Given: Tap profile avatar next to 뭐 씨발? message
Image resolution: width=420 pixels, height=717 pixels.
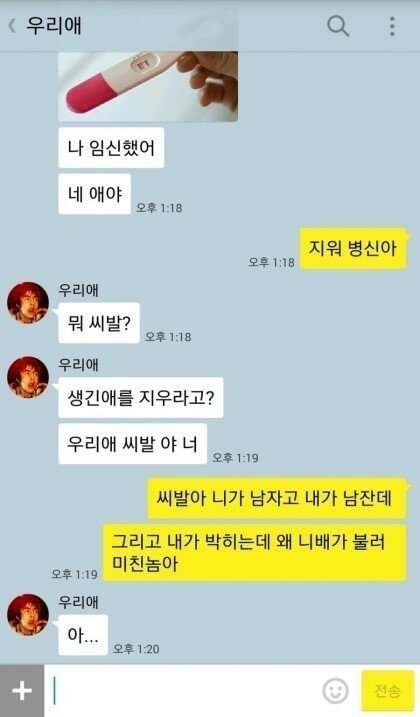Looking at the screenshot, I should [x=27, y=303].
